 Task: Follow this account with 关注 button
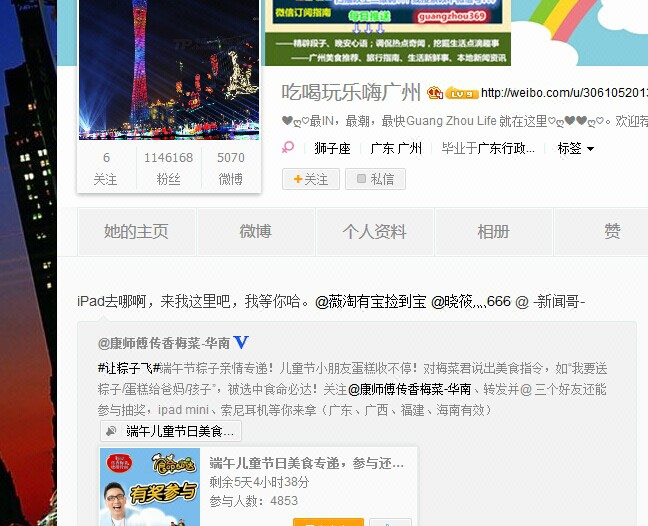(x=311, y=179)
